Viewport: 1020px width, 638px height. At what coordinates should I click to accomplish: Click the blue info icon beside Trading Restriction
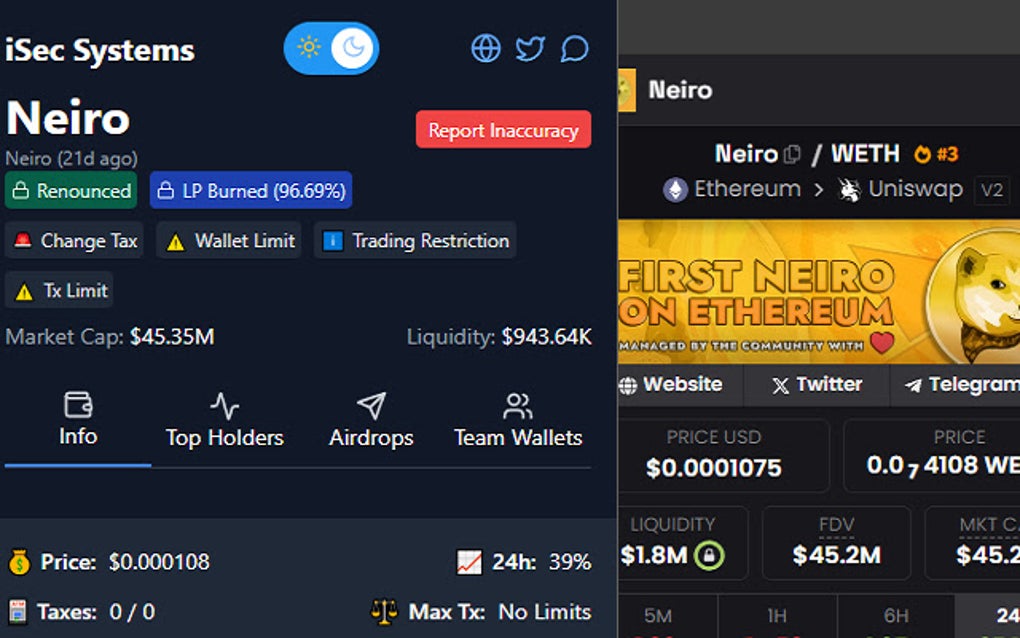tap(332, 241)
